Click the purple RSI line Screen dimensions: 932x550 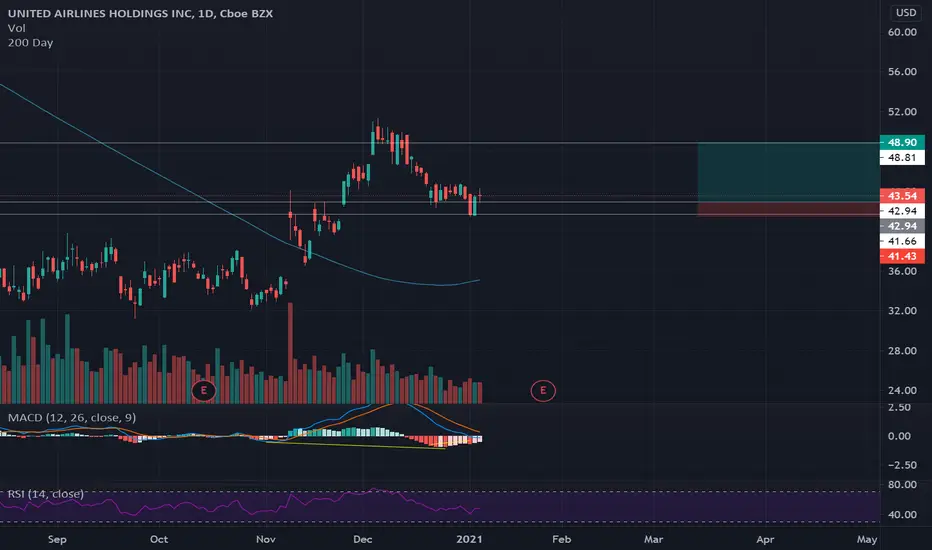click(238, 504)
